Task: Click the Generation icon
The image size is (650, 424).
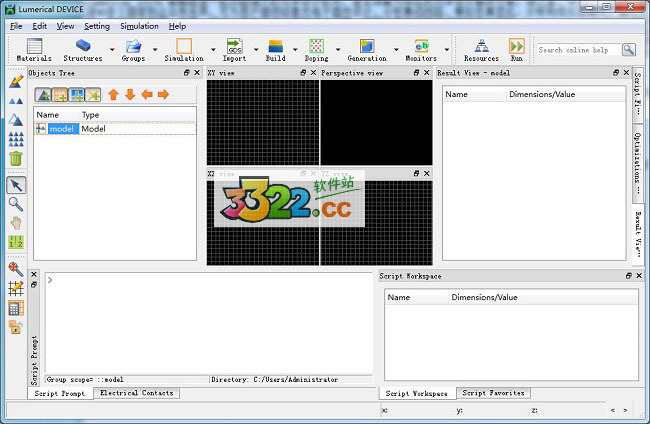Action: click(367, 50)
